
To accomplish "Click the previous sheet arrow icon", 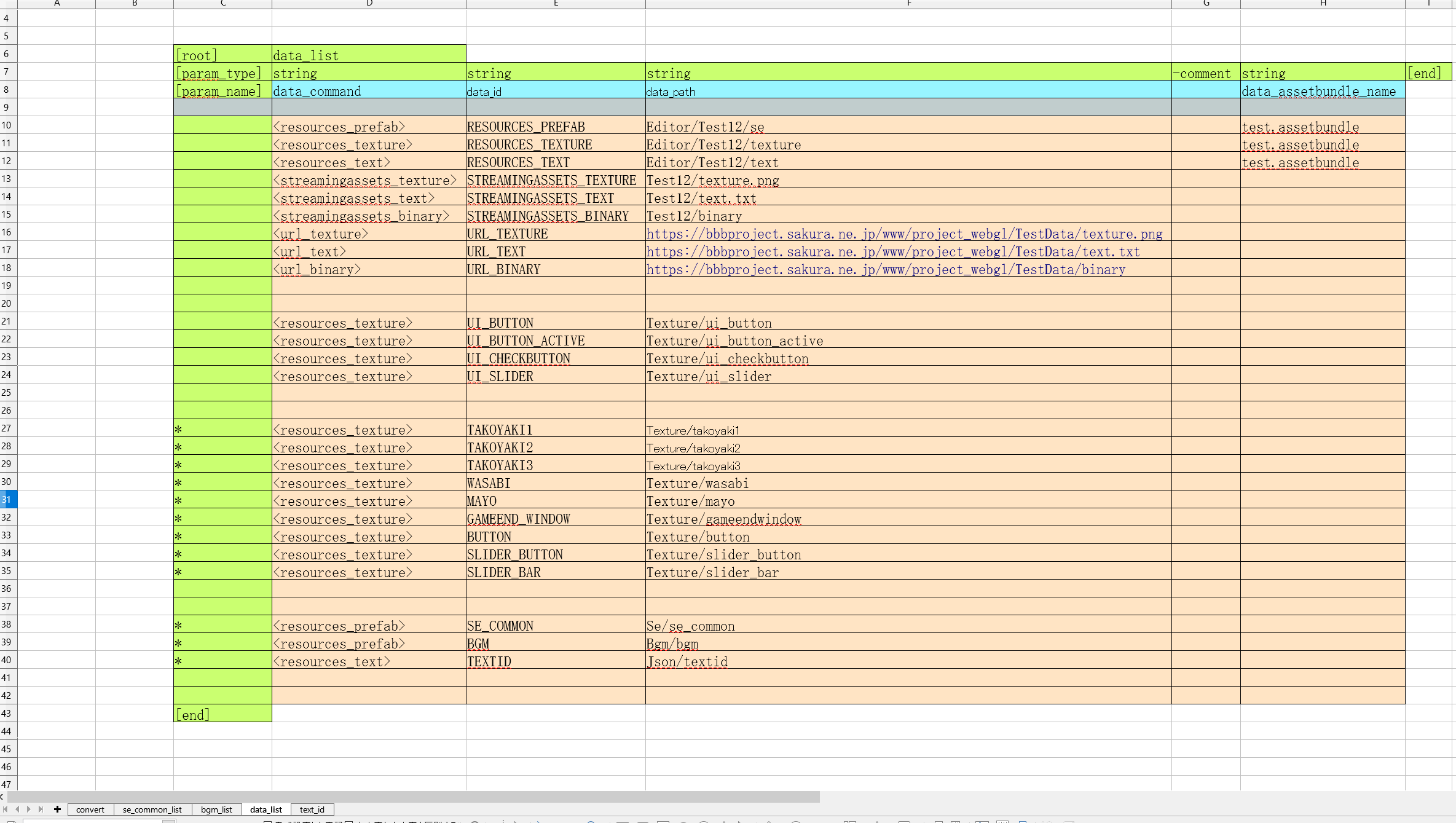I will pos(17,809).
